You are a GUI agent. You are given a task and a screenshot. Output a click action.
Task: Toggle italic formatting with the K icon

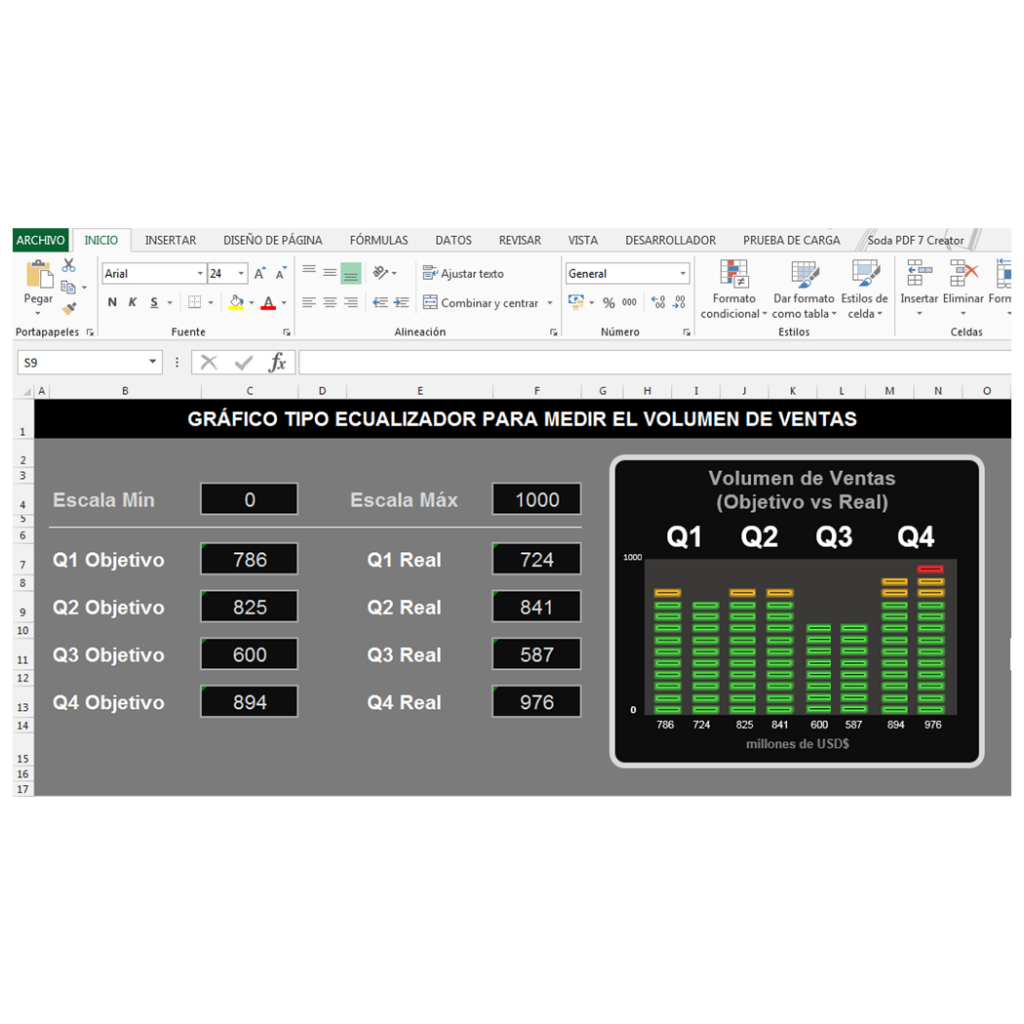[130, 301]
